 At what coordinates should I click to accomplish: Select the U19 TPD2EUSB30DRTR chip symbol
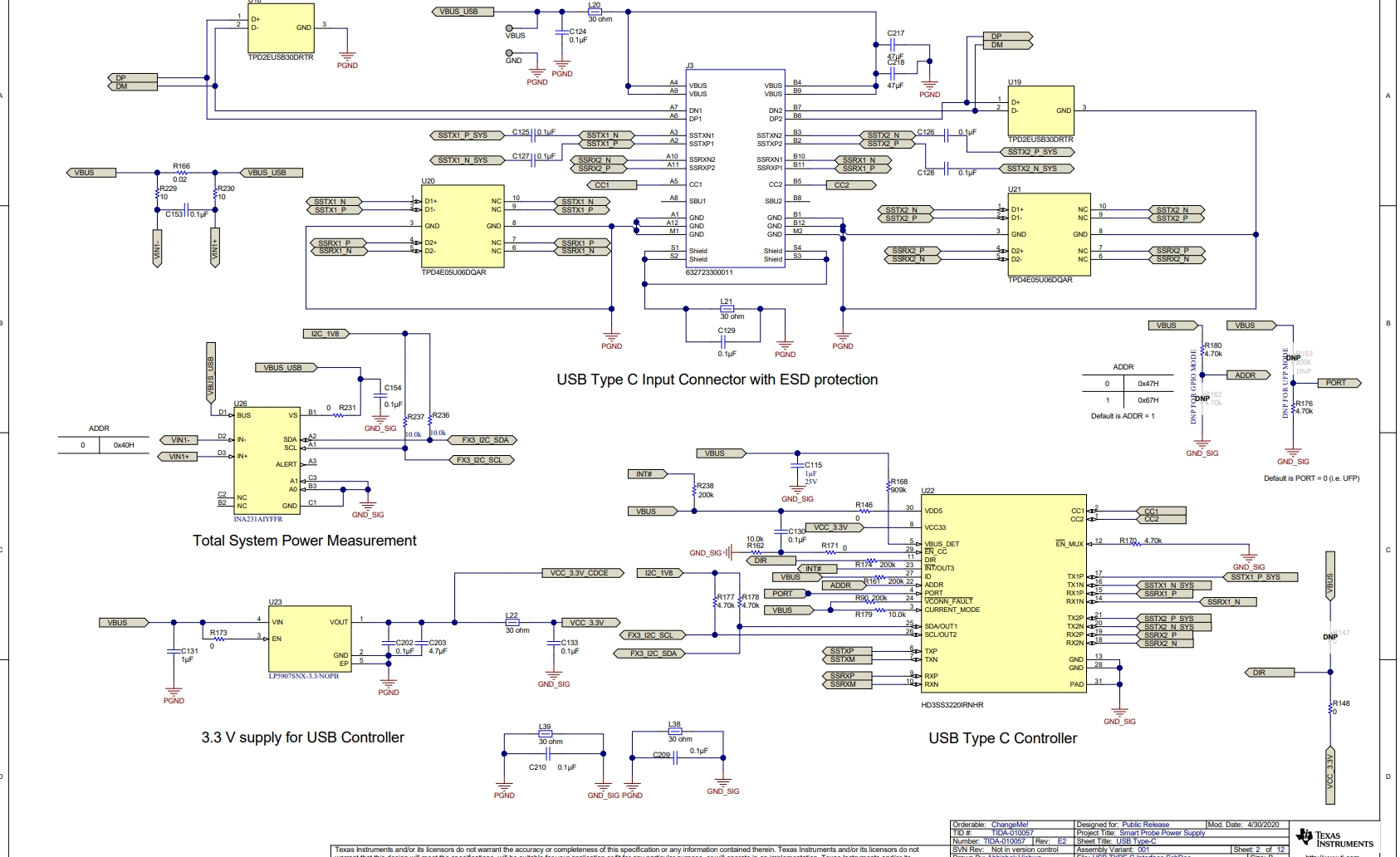point(1041,111)
